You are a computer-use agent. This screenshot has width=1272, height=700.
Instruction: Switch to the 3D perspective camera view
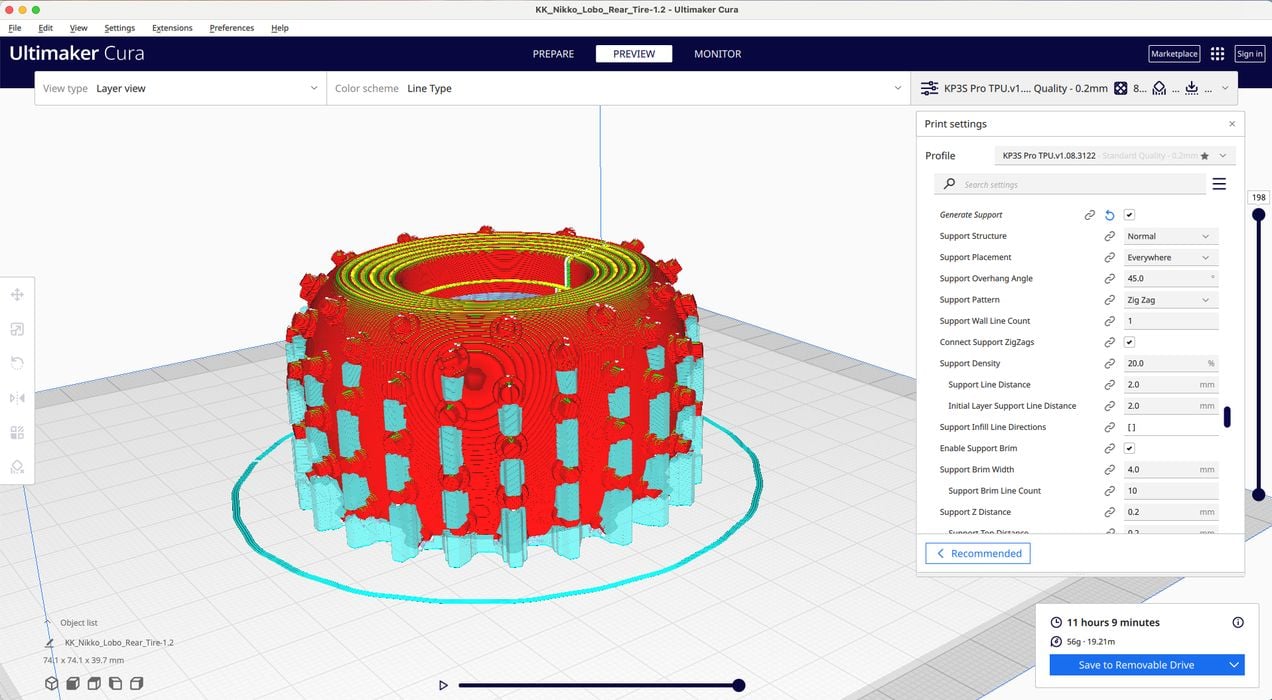(52, 684)
